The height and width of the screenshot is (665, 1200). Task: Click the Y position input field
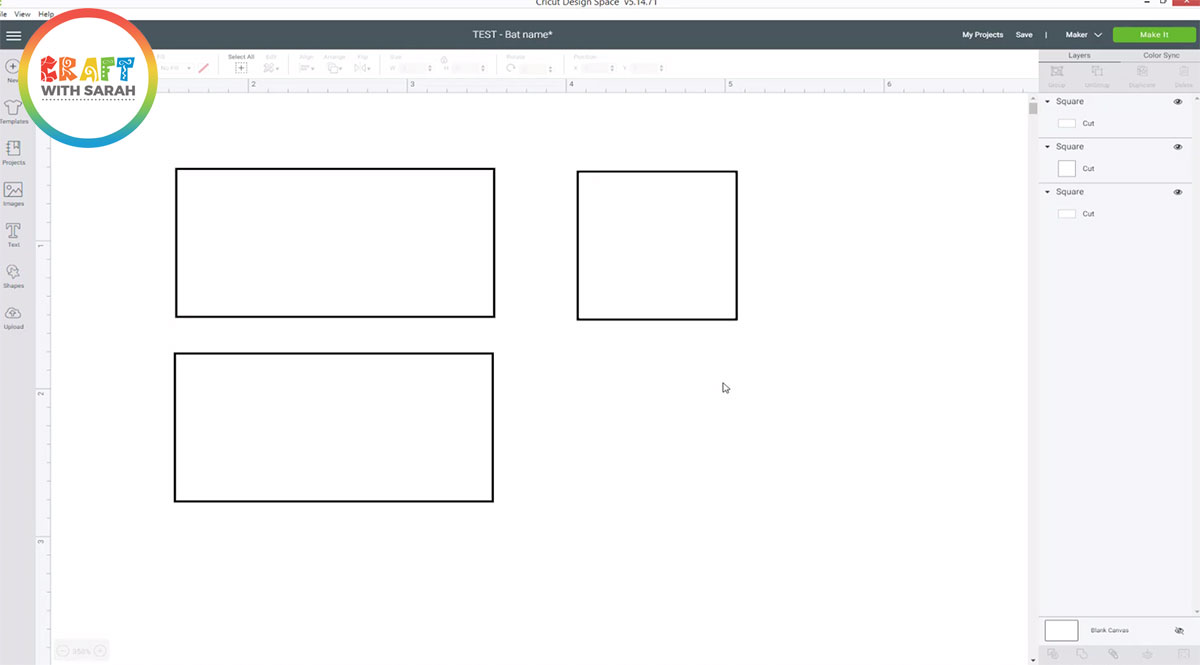pyautogui.click(x=648, y=68)
